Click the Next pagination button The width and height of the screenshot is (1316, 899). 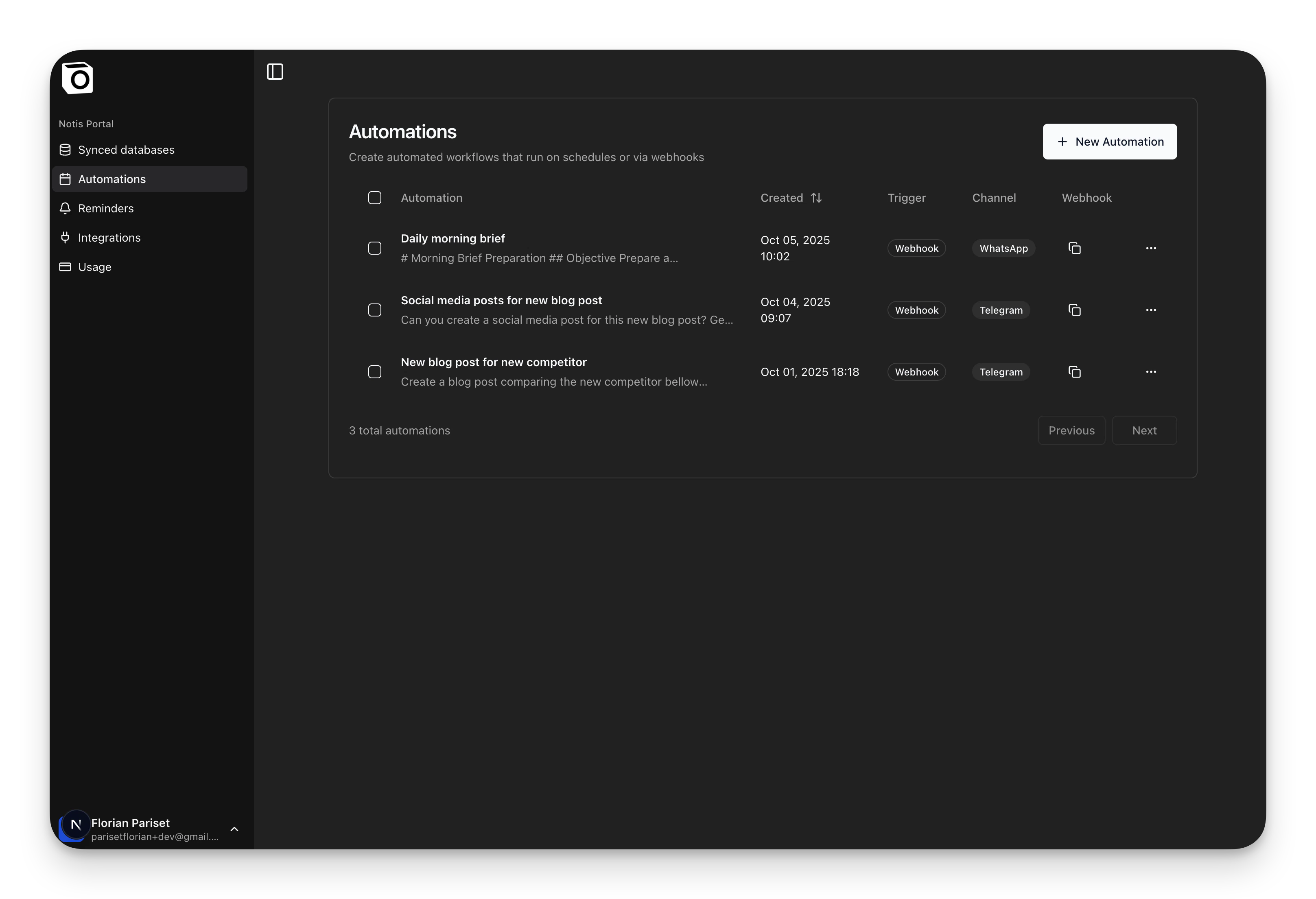[x=1144, y=431]
